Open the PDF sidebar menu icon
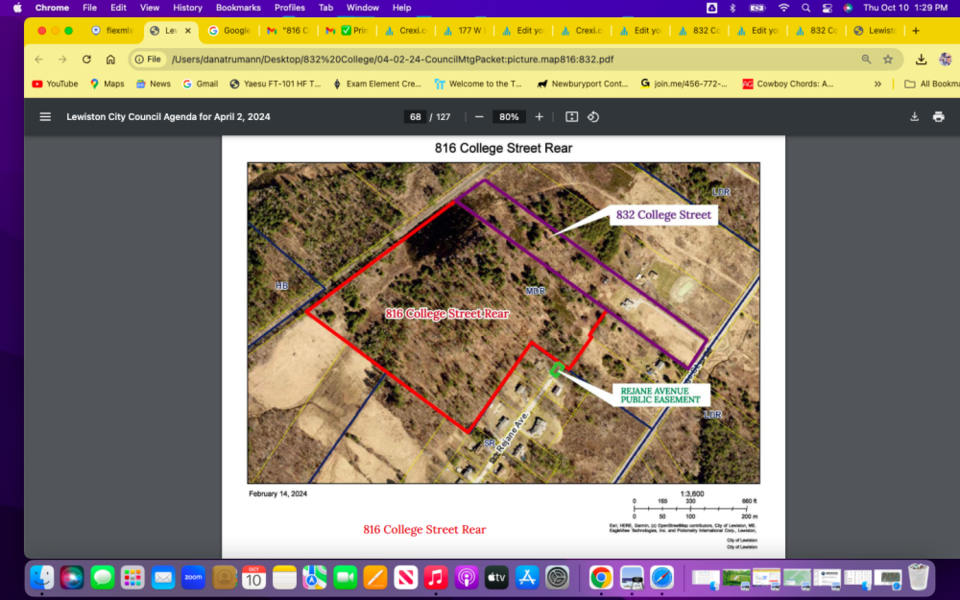The image size is (960, 600). [x=45, y=117]
